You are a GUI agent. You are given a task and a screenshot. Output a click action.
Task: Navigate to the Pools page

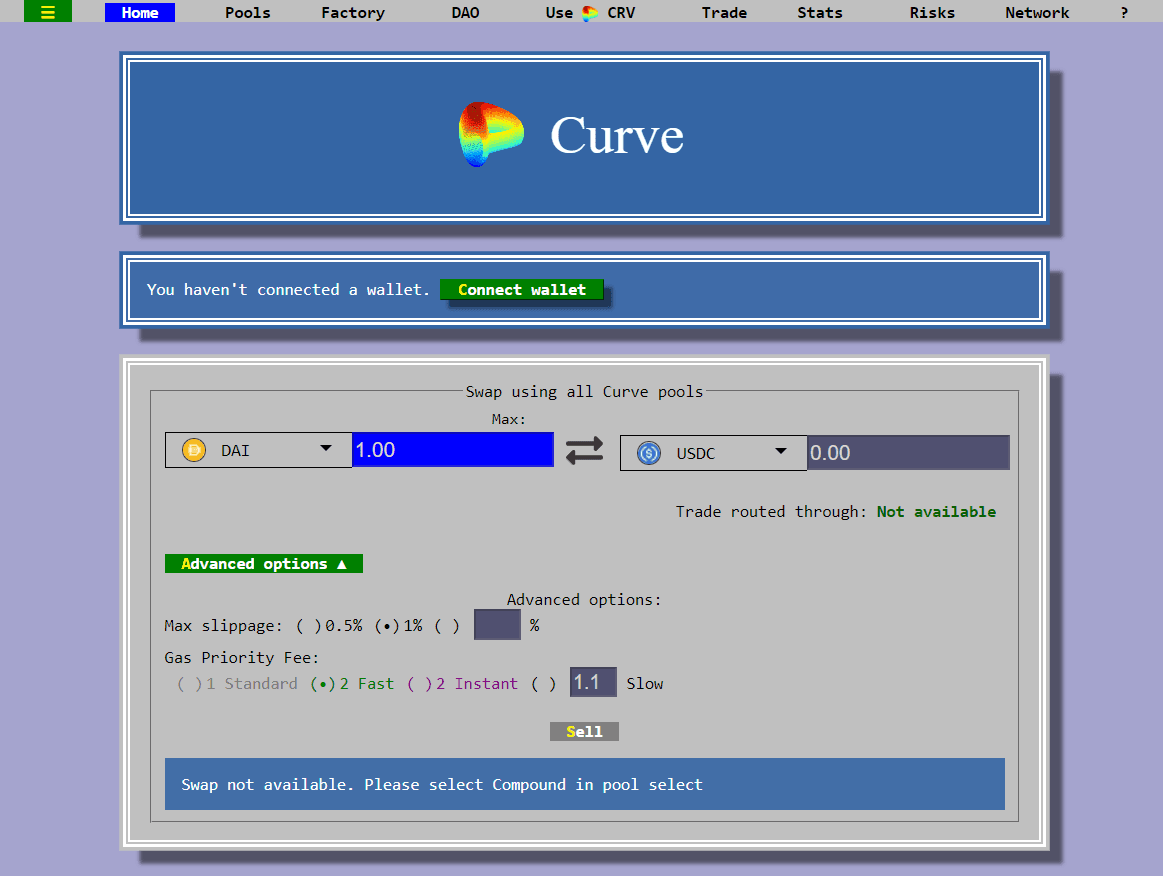247,12
